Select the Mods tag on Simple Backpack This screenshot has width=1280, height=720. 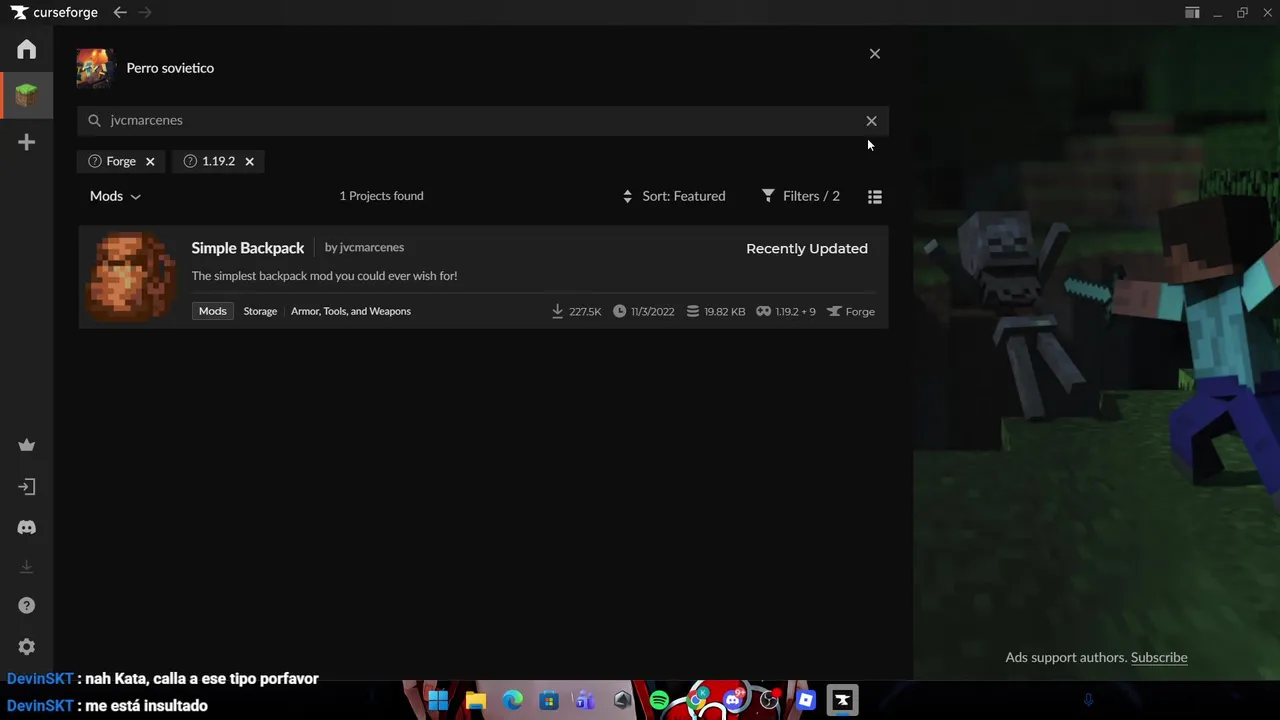(x=212, y=311)
